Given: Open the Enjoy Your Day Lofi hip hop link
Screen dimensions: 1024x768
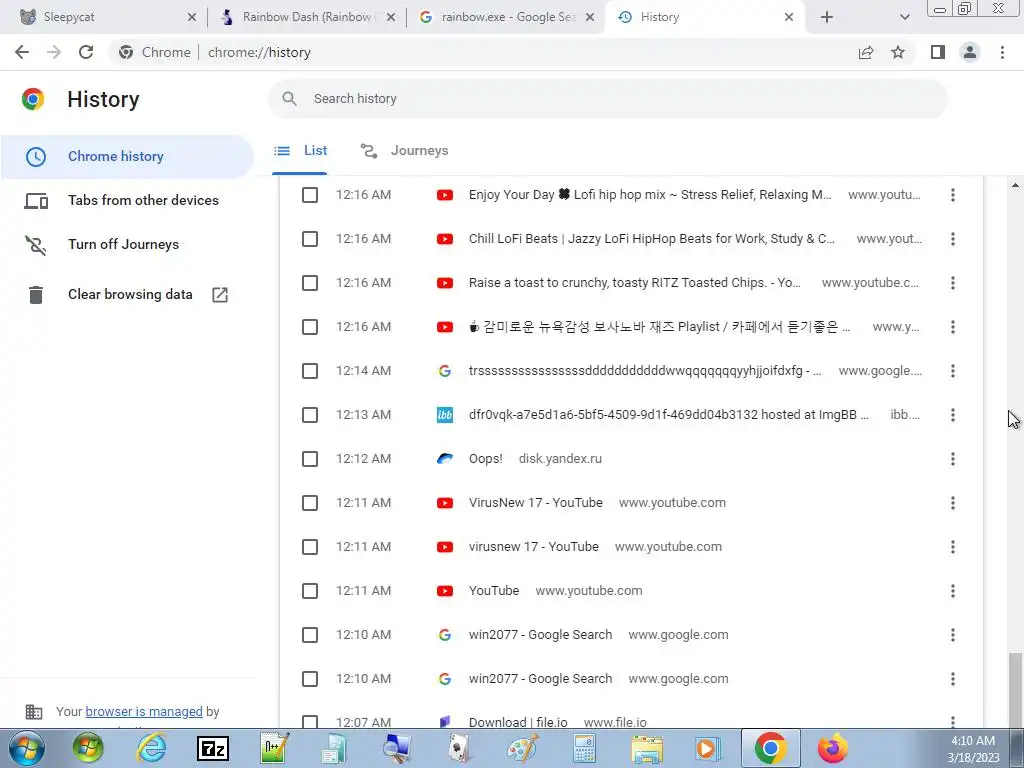Looking at the screenshot, I should pyautogui.click(x=650, y=195).
